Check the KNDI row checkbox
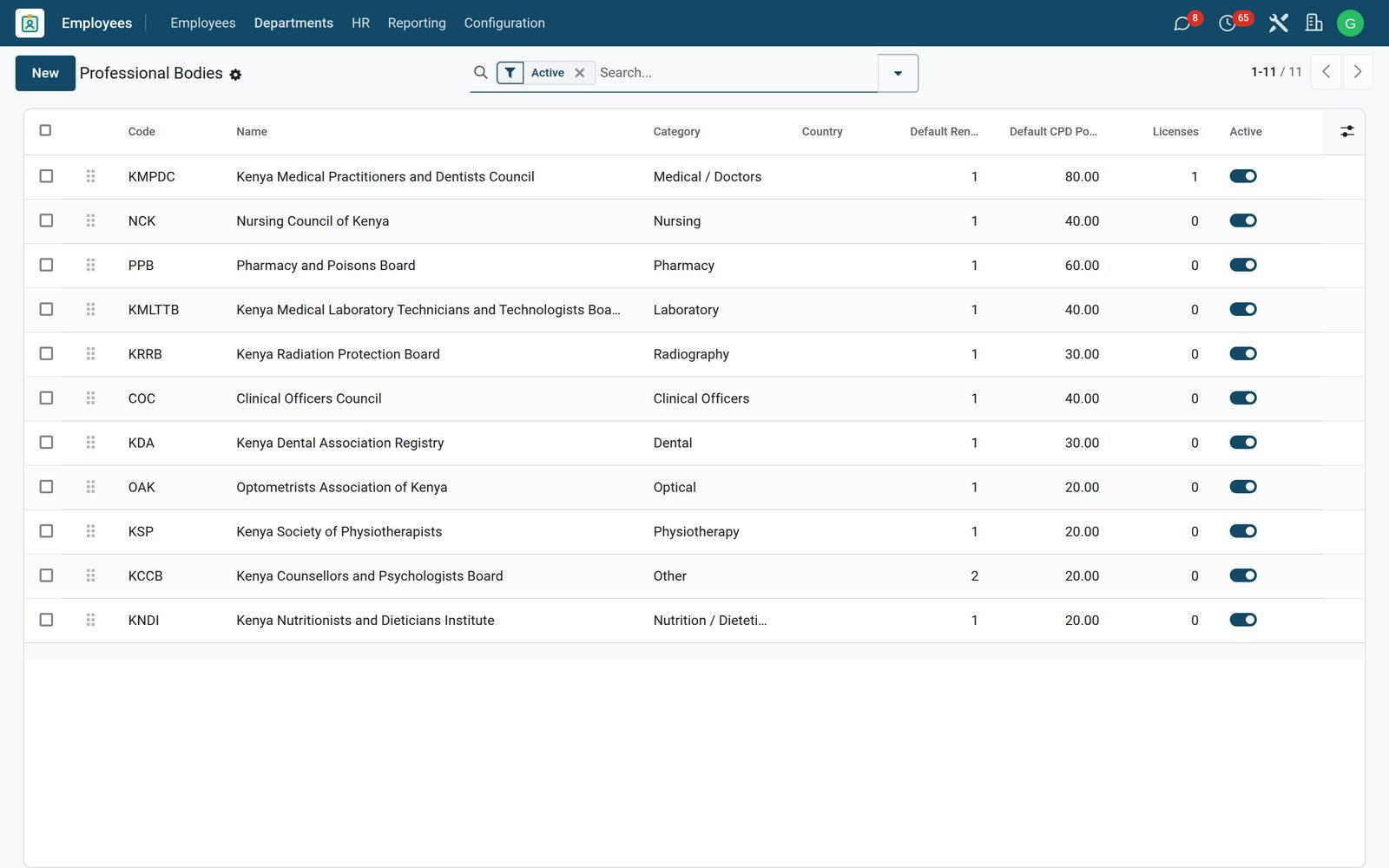The height and width of the screenshot is (868, 1389). (x=46, y=620)
